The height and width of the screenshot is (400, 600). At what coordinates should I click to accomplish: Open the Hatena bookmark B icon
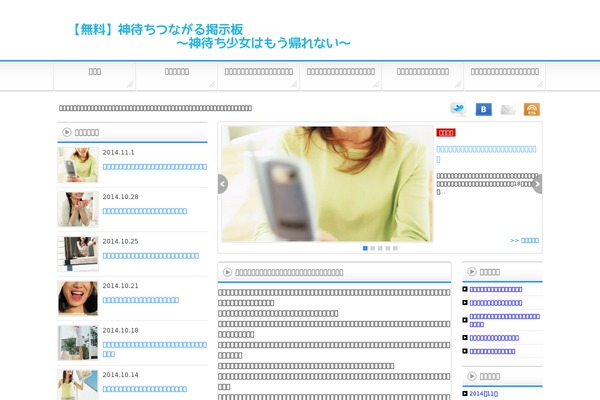pyautogui.click(x=483, y=109)
